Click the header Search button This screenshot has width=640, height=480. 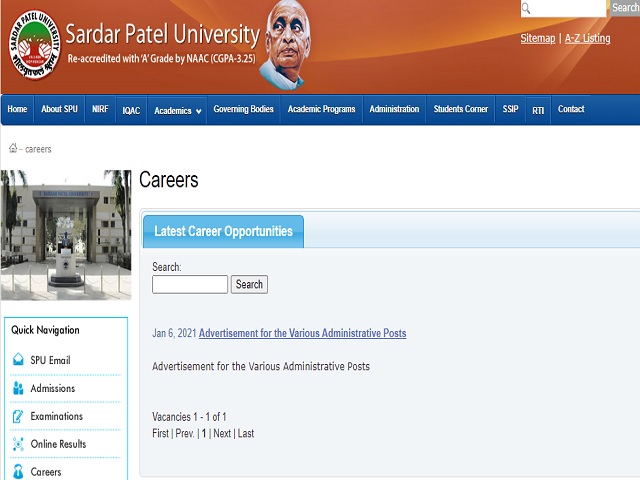[625, 8]
